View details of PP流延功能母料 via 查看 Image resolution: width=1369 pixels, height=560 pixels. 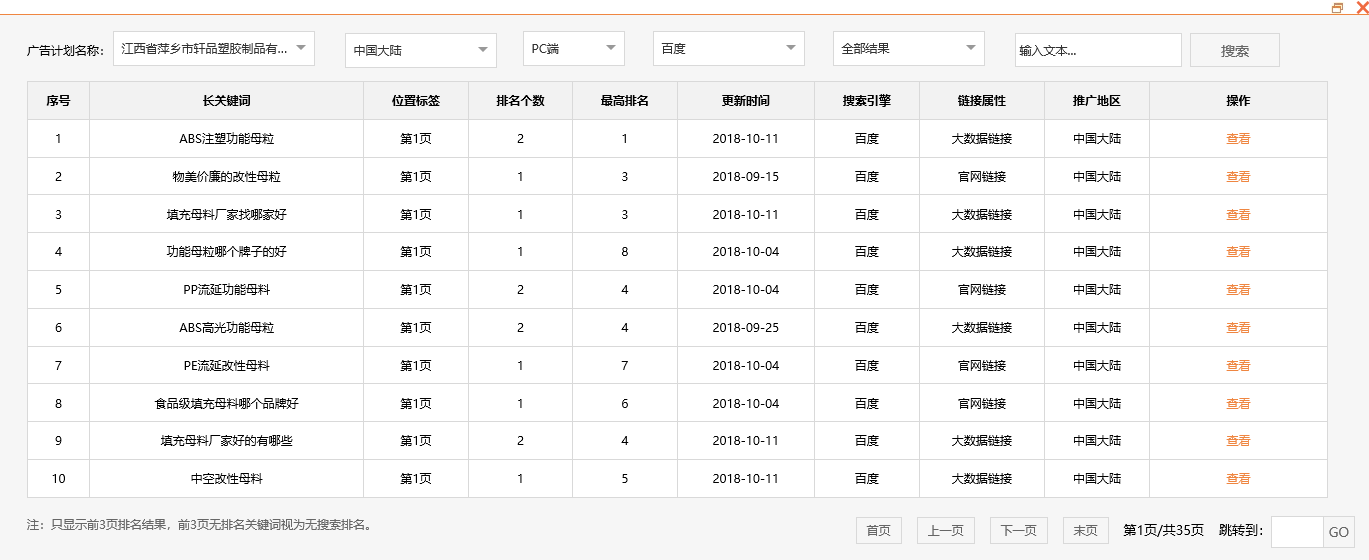tap(1238, 290)
